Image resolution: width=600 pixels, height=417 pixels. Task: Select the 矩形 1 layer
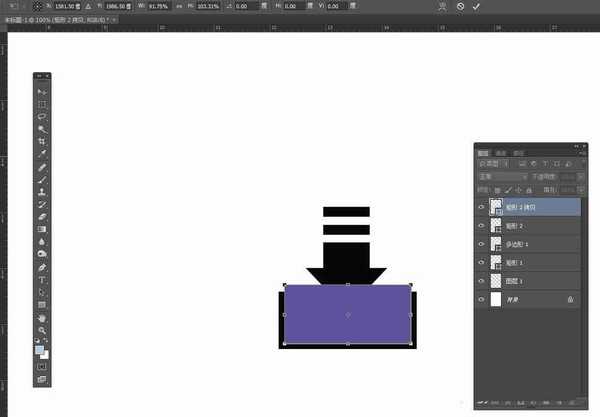coord(529,262)
